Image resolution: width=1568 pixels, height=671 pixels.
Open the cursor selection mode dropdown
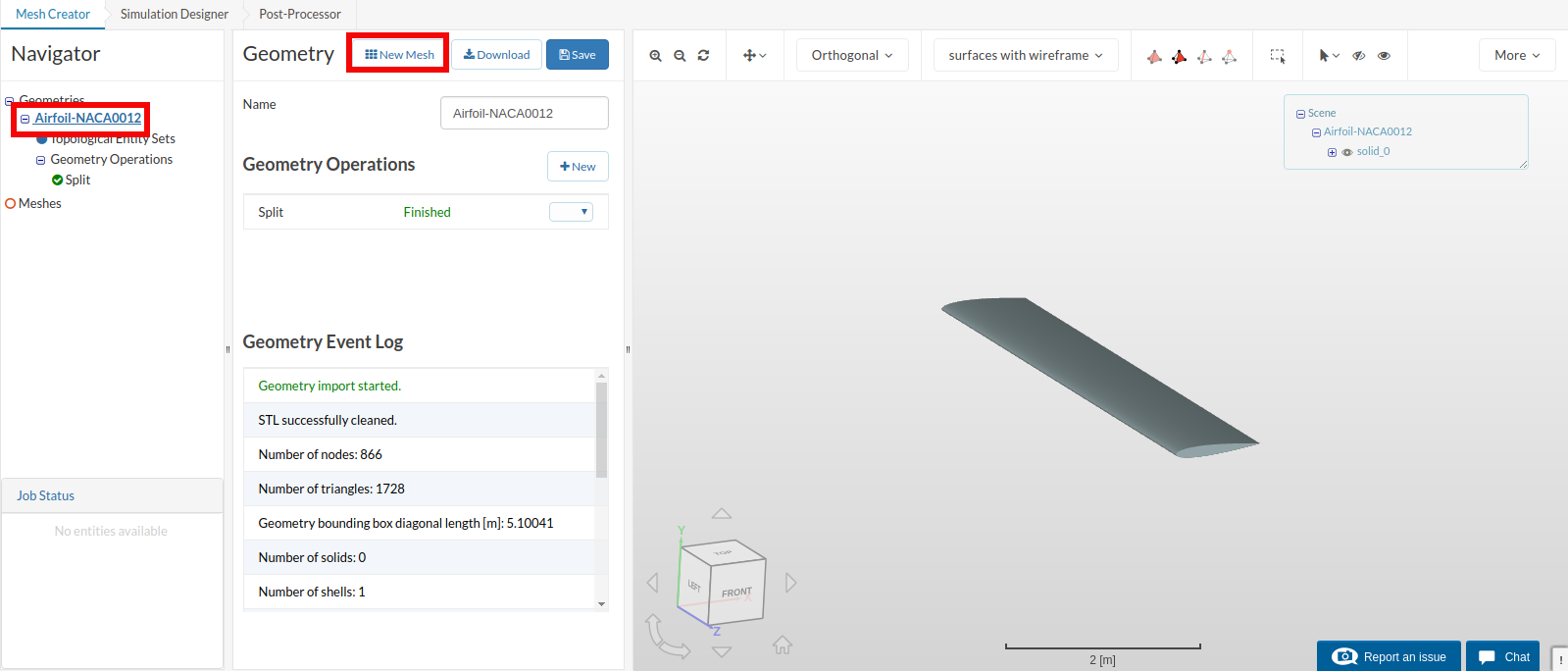coord(1329,56)
